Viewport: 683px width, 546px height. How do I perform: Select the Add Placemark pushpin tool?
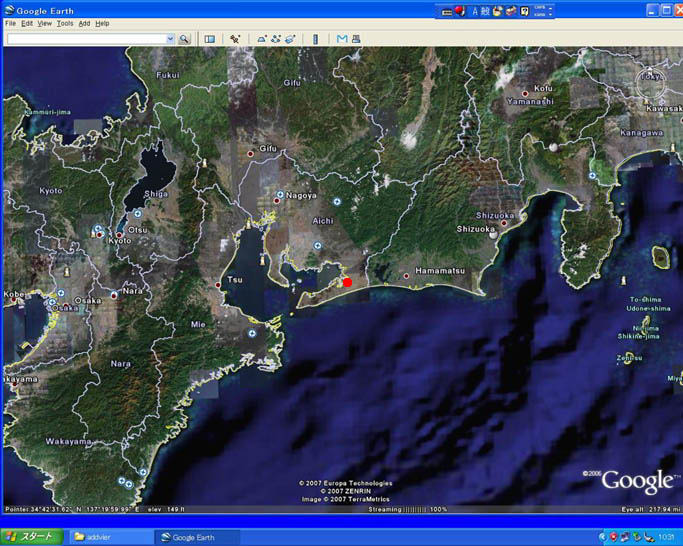235,39
